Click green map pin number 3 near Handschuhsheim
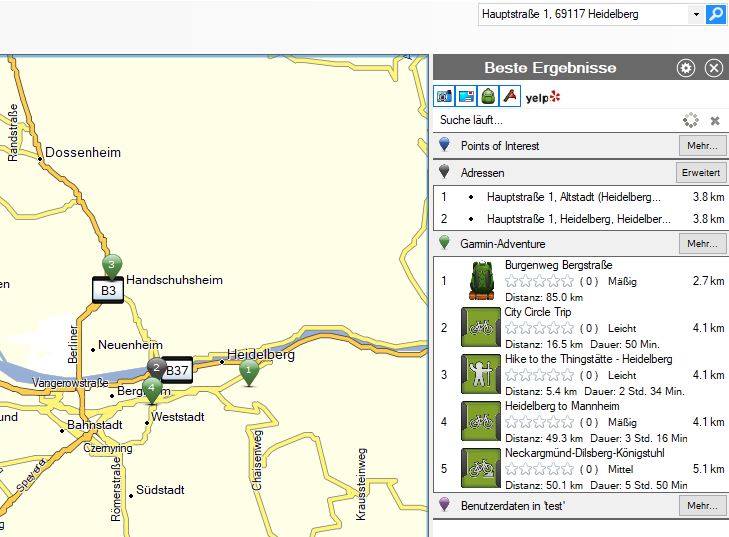This screenshot has width=729, height=537. click(113, 265)
